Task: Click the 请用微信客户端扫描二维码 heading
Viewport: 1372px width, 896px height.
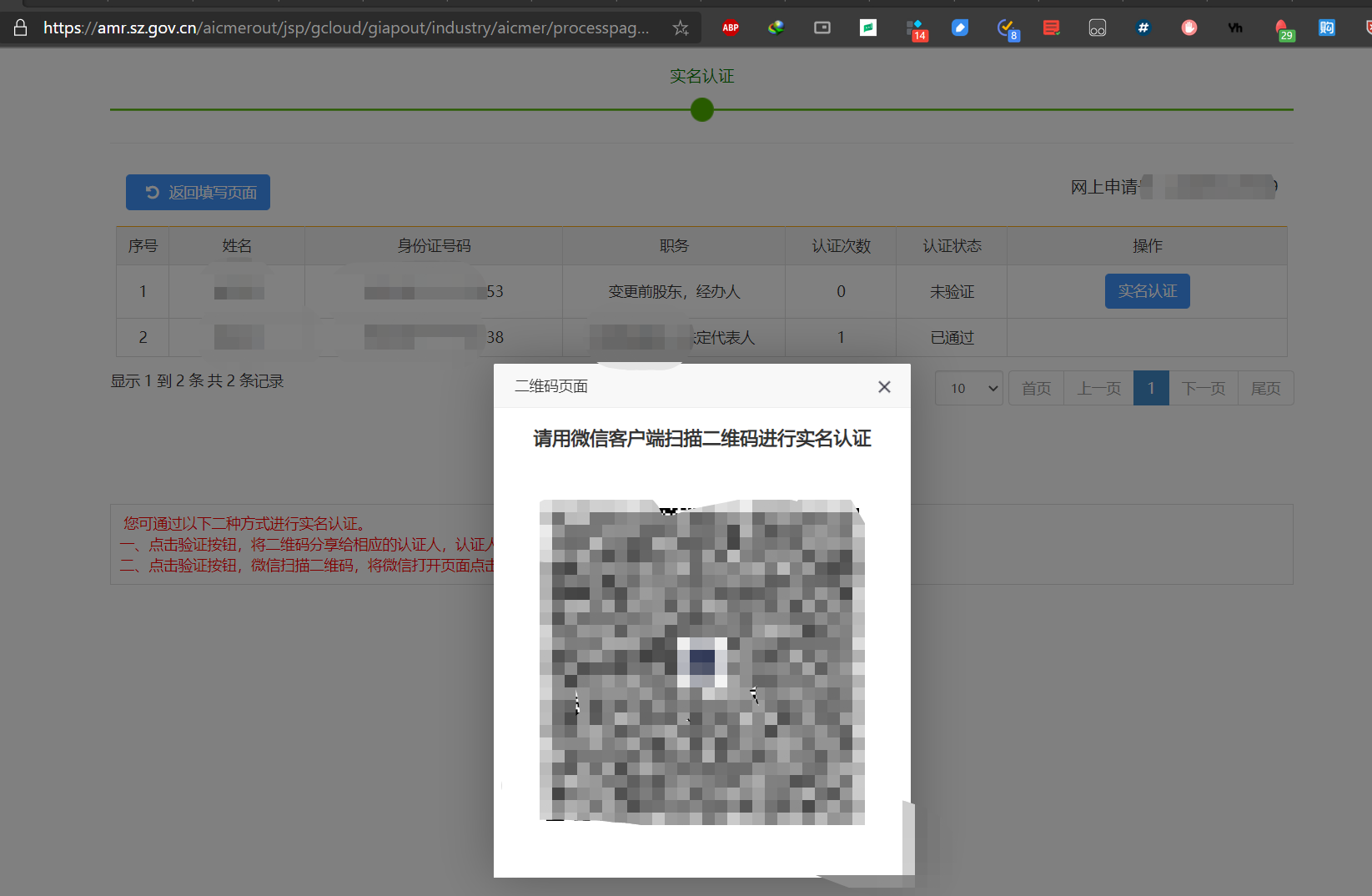Action: pyautogui.click(x=702, y=438)
